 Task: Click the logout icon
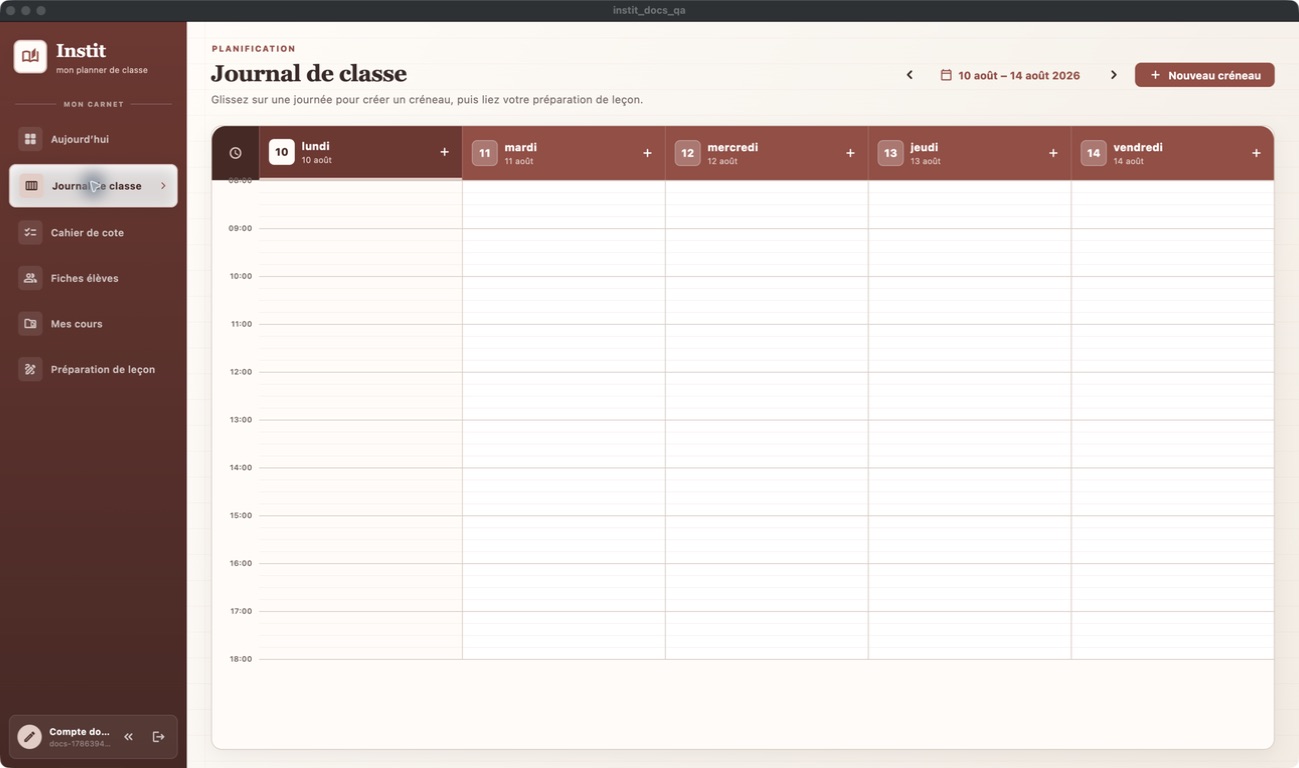tap(158, 737)
